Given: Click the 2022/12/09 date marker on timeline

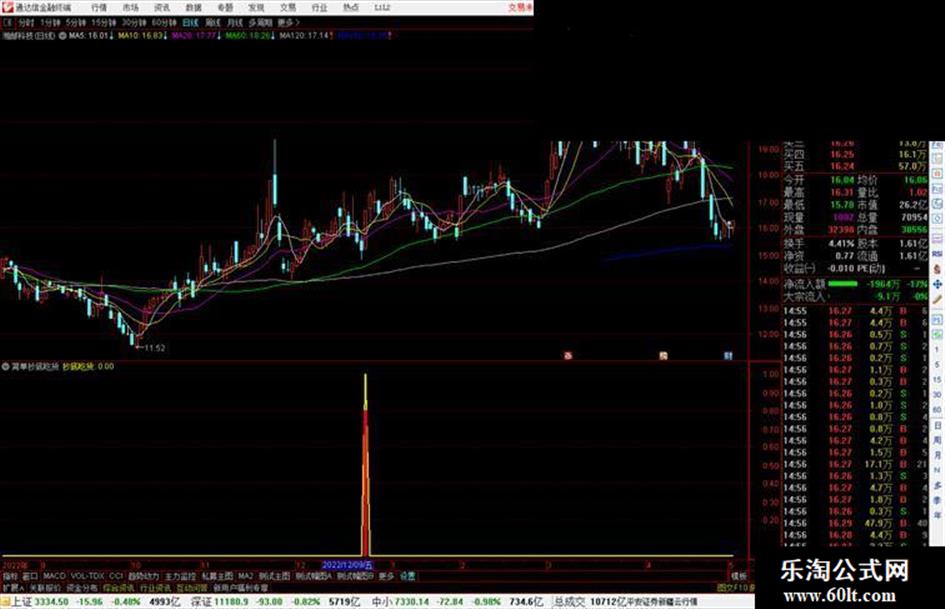Looking at the screenshot, I should click(348, 566).
